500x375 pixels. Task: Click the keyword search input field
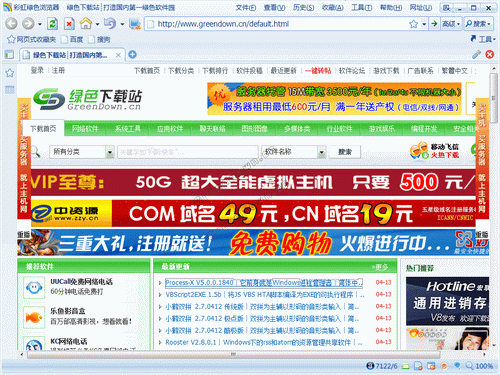[x=188, y=152]
